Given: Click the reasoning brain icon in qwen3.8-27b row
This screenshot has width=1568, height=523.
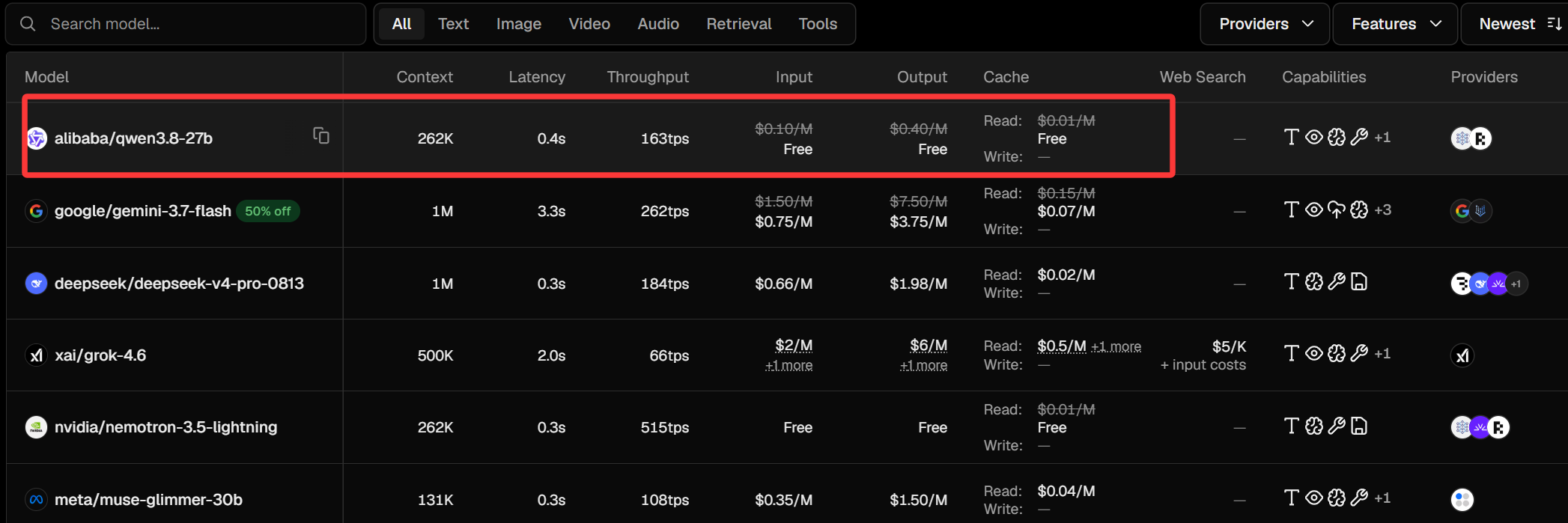Looking at the screenshot, I should 1337,137.
